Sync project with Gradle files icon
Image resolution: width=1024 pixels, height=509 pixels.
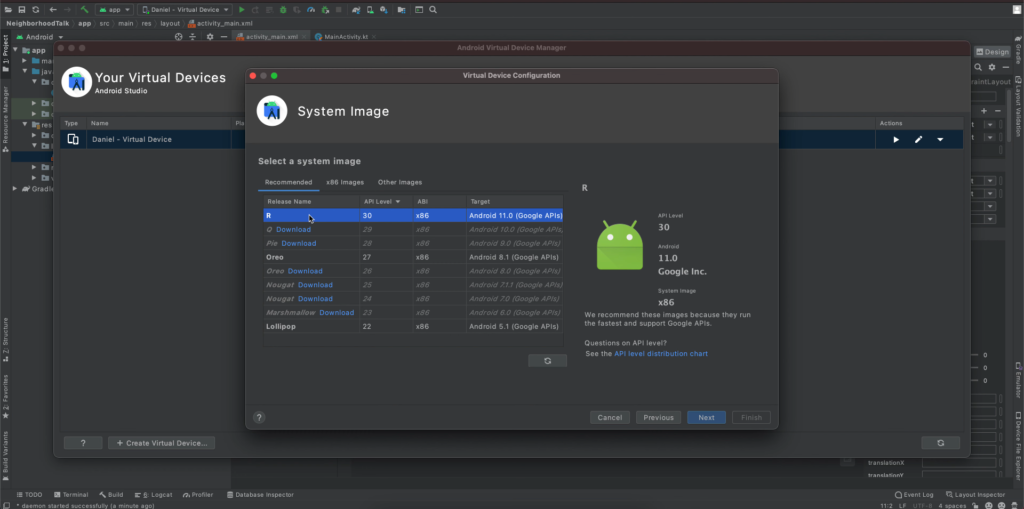356,10
